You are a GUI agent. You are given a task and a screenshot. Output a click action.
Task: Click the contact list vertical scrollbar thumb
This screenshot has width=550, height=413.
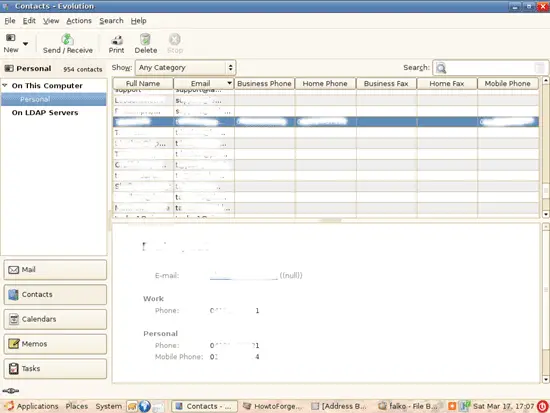[545, 191]
